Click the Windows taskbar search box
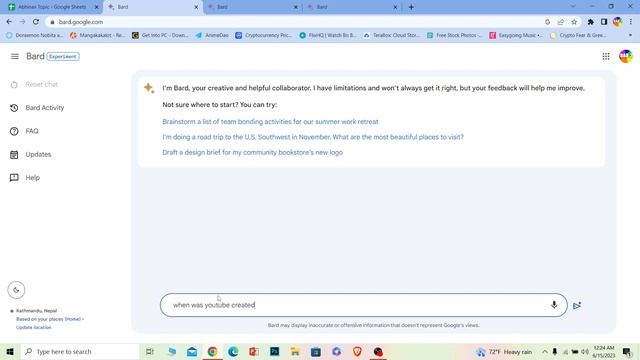Screen dimensions: 640x360 (x=80, y=351)
